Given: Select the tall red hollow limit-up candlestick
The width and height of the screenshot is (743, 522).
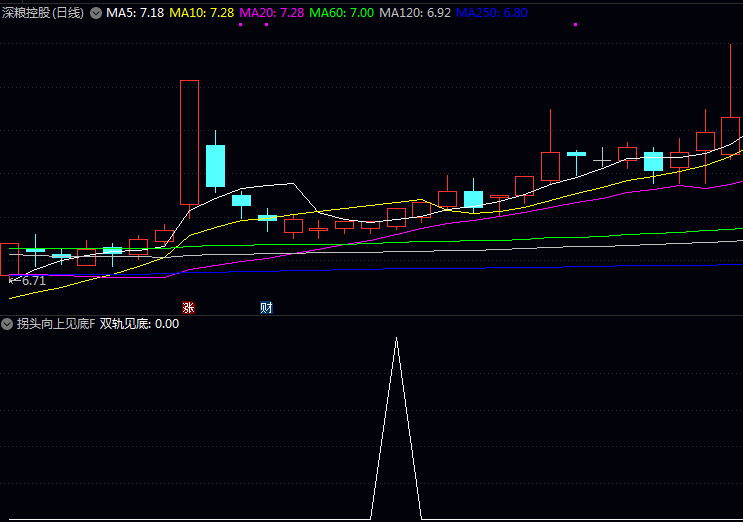Looking at the screenshot, I should 189,142.
